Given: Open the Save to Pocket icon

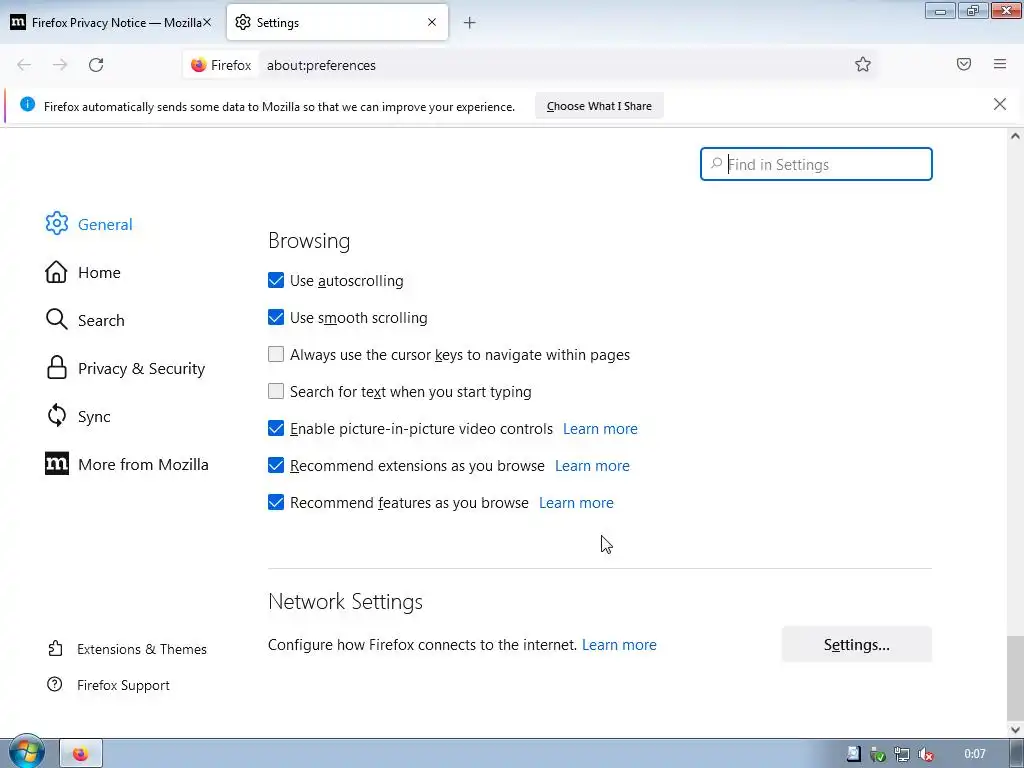Looking at the screenshot, I should pos(964,64).
